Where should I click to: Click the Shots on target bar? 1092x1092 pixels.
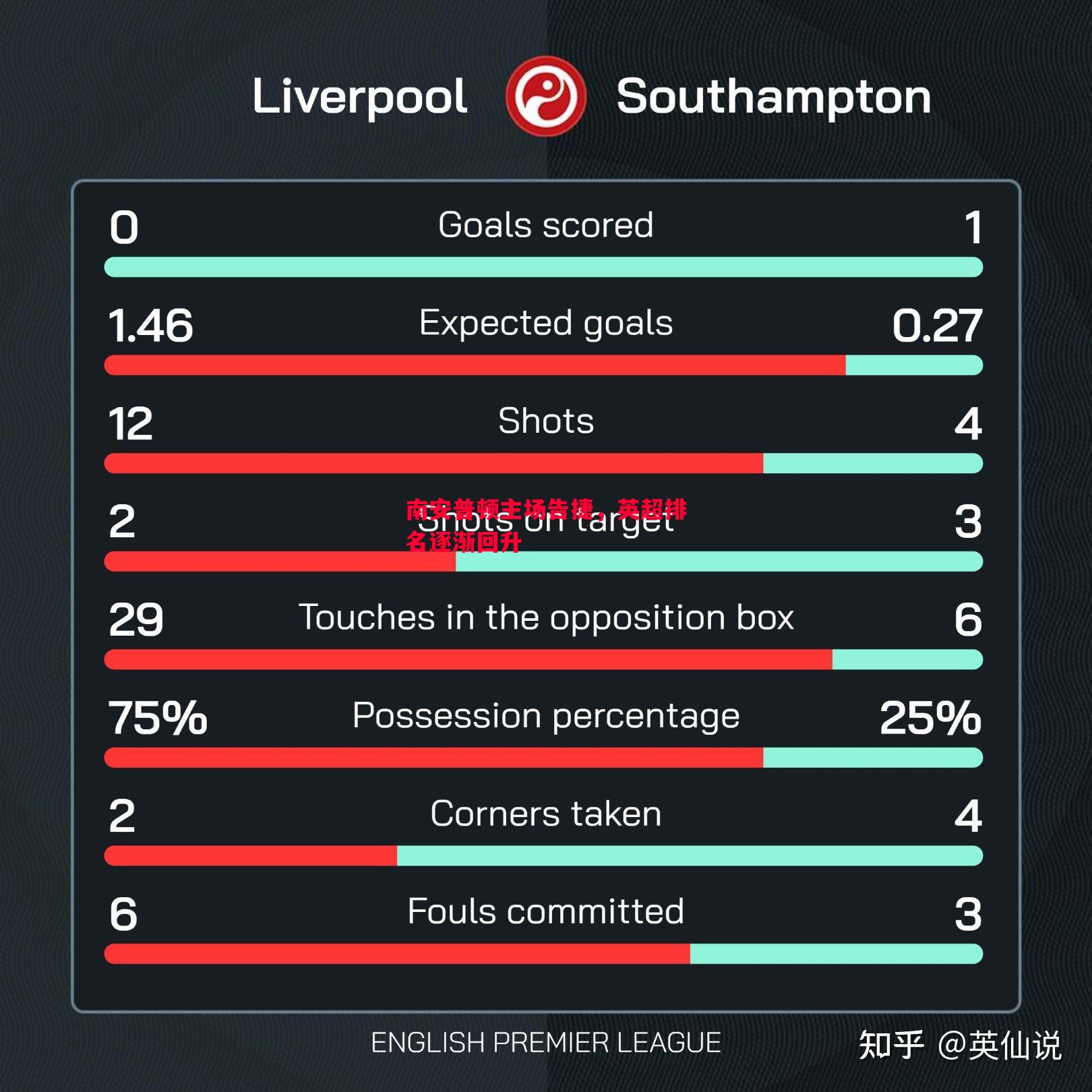click(x=543, y=562)
